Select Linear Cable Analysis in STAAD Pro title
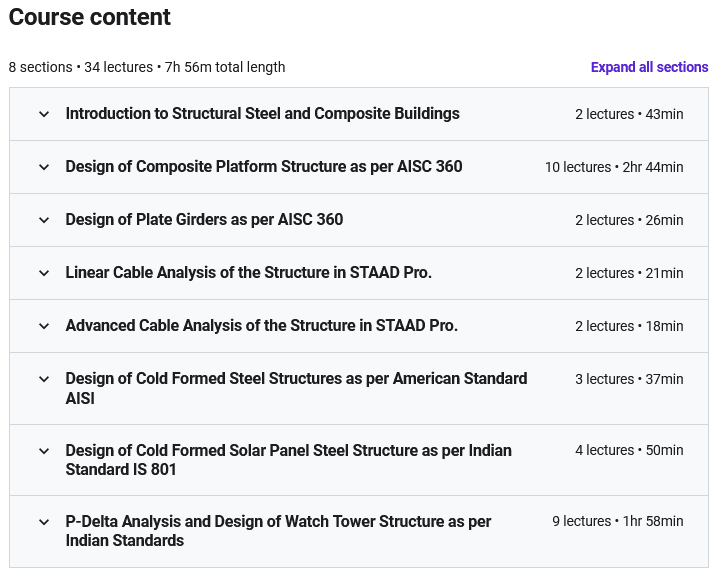The image size is (716, 573). 248,273
